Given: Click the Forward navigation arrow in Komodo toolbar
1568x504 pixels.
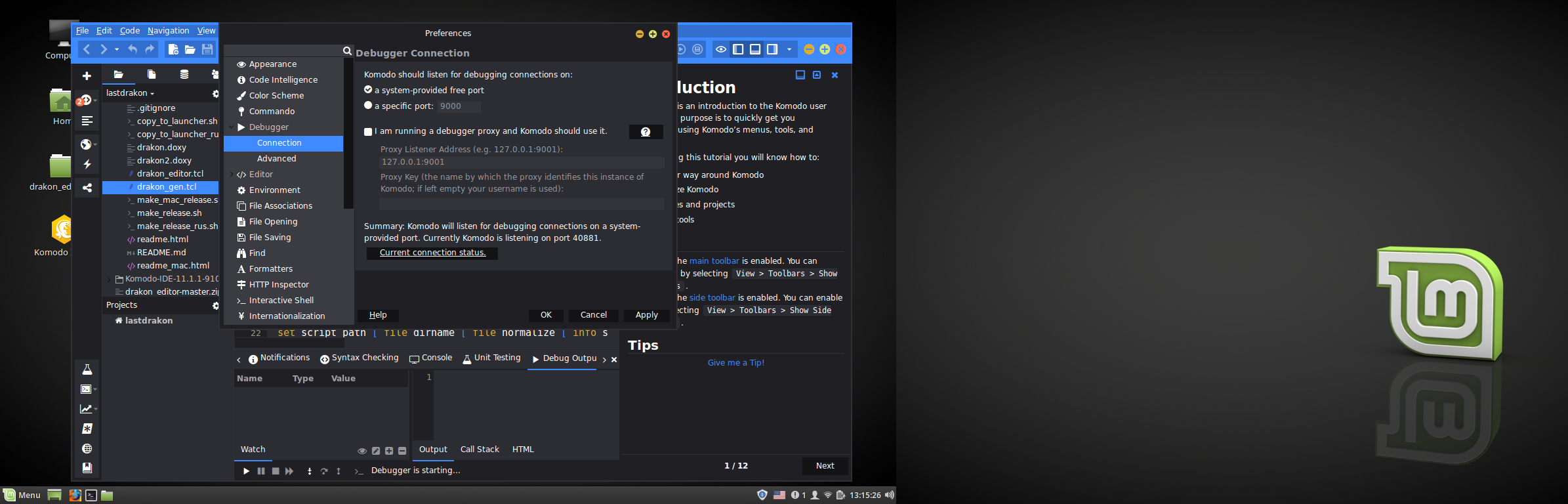Looking at the screenshot, I should pyautogui.click(x=103, y=49).
